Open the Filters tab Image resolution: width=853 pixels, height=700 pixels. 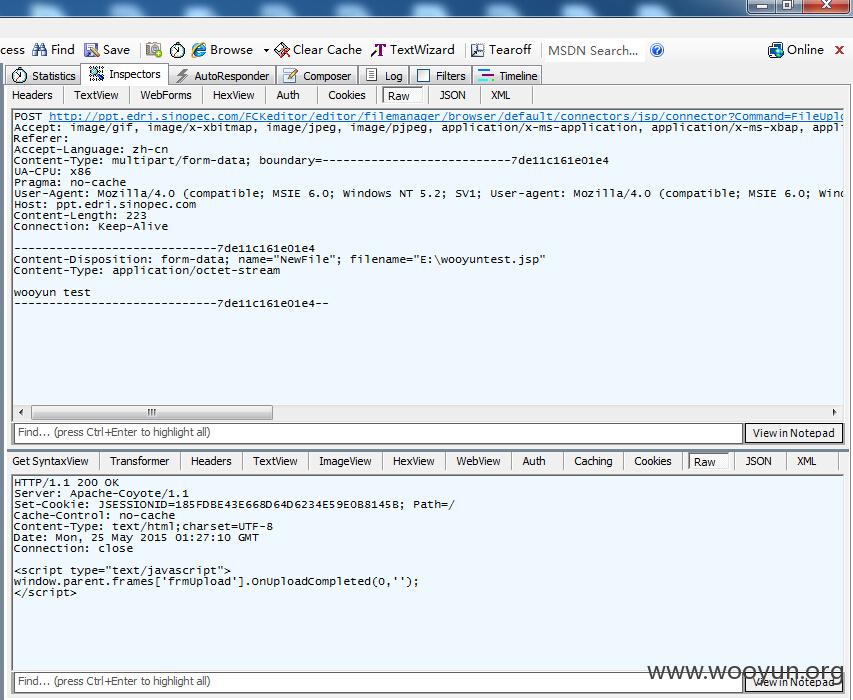pyautogui.click(x=441, y=76)
